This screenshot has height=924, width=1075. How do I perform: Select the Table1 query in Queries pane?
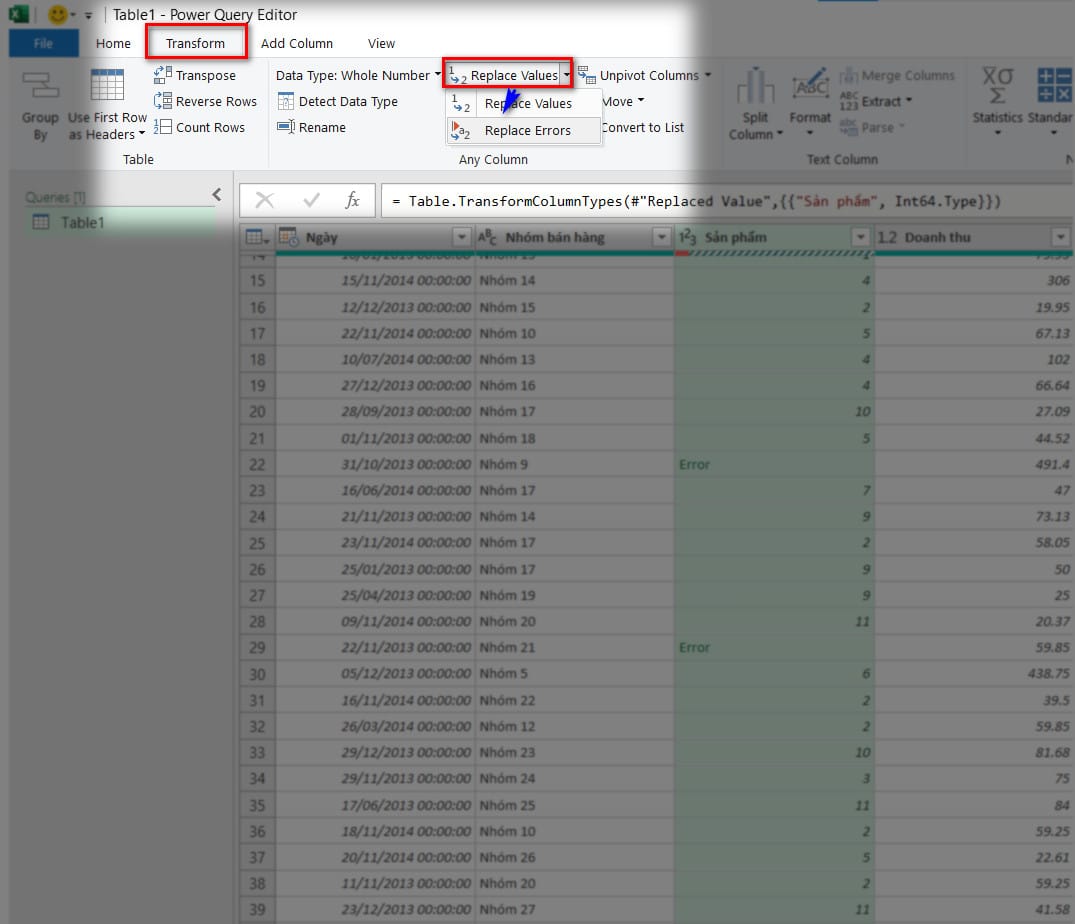82,222
